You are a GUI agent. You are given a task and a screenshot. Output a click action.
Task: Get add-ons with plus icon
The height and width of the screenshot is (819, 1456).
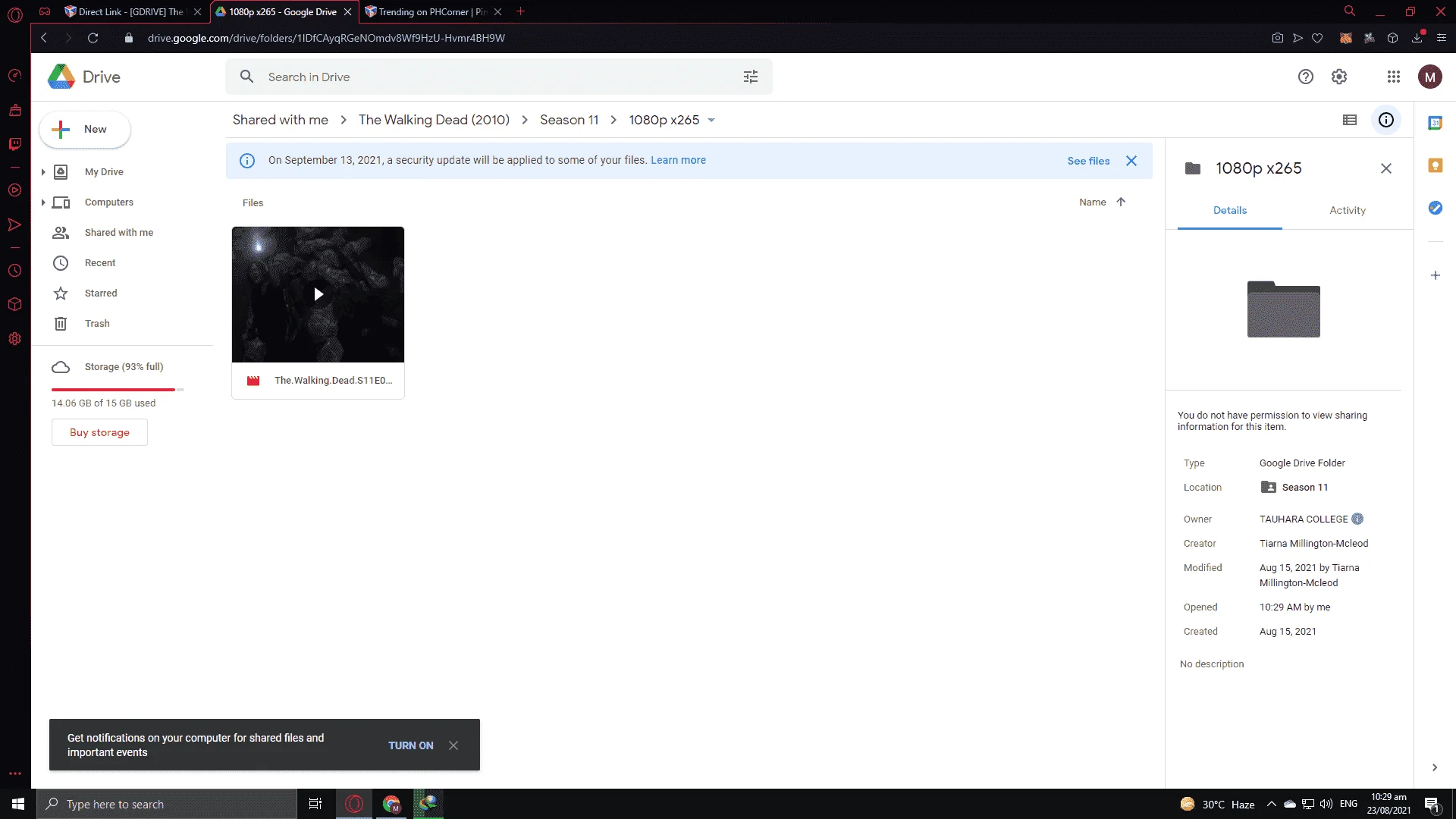tap(1435, 275)
